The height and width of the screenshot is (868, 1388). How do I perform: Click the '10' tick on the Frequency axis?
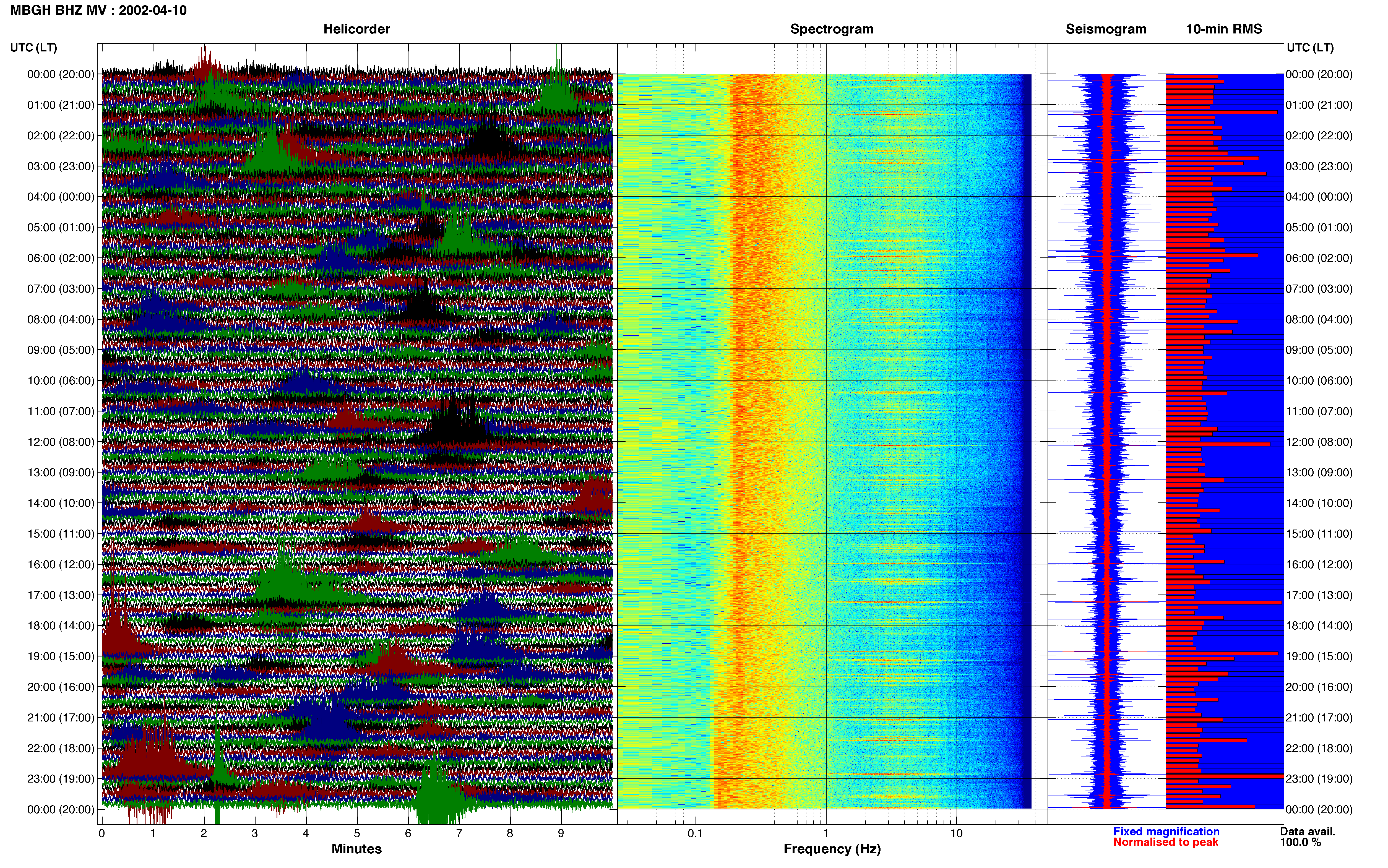pyautogui.click(x=956, y=833)
